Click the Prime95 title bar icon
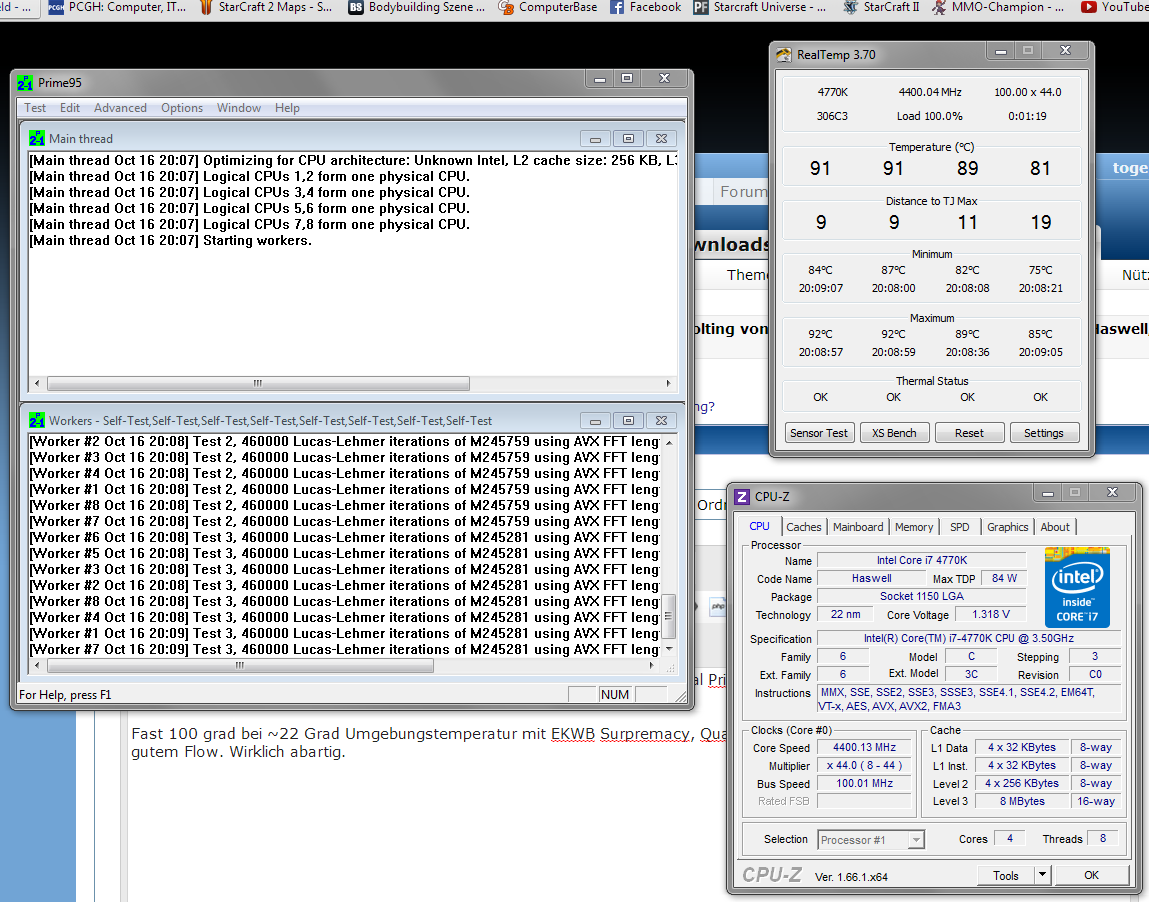This screenshot has height=902, width=1149. coord(25,83)
